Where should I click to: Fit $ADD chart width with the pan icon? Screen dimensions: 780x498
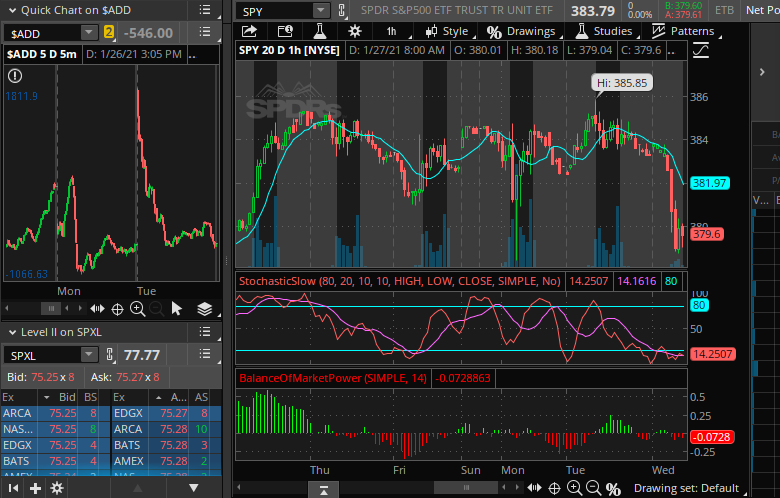pos(98,309)
